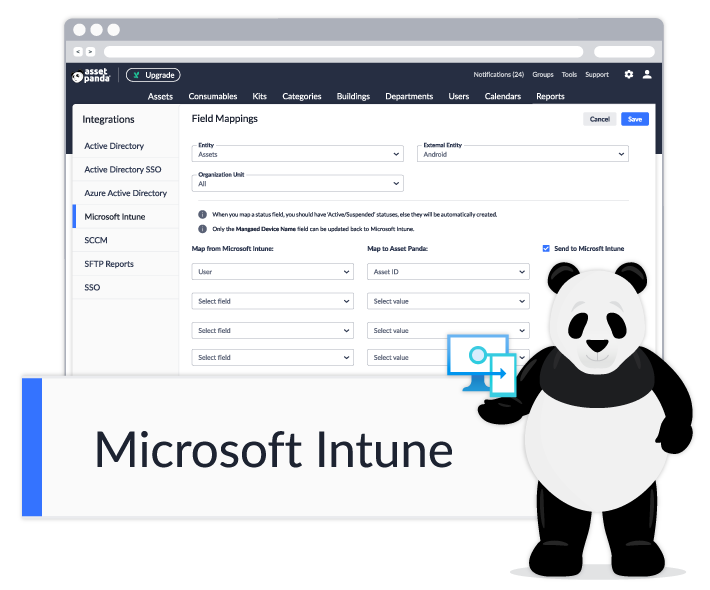
Task: Save the field mappings
Action: click(635, 119)
